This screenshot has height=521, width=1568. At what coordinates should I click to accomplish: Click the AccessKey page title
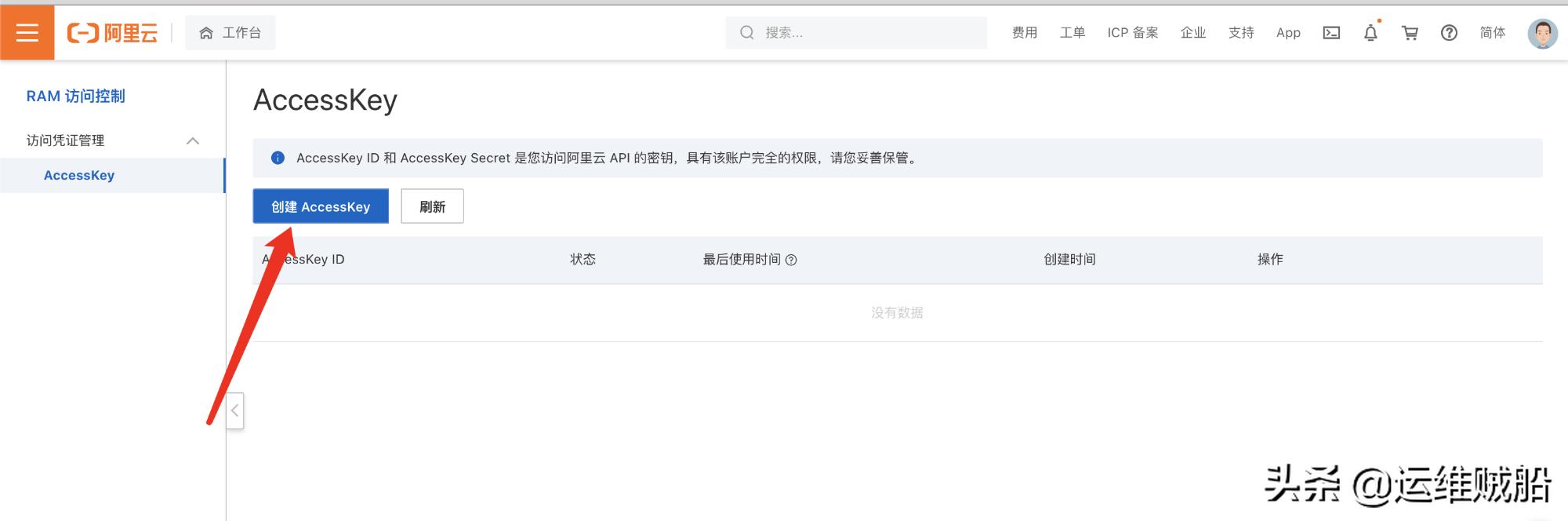[325, 100]
